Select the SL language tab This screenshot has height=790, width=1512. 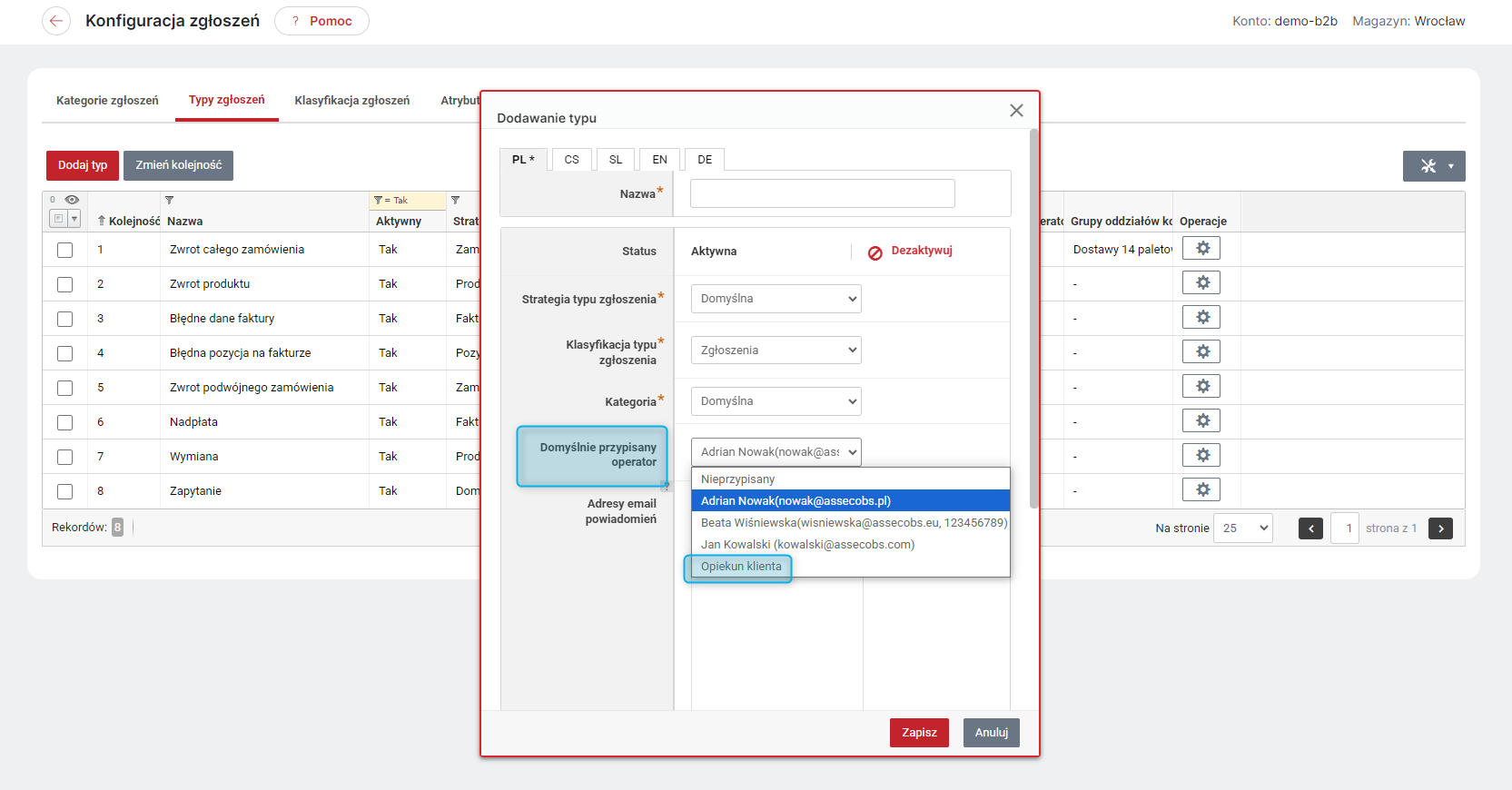(x=616, y=160)
